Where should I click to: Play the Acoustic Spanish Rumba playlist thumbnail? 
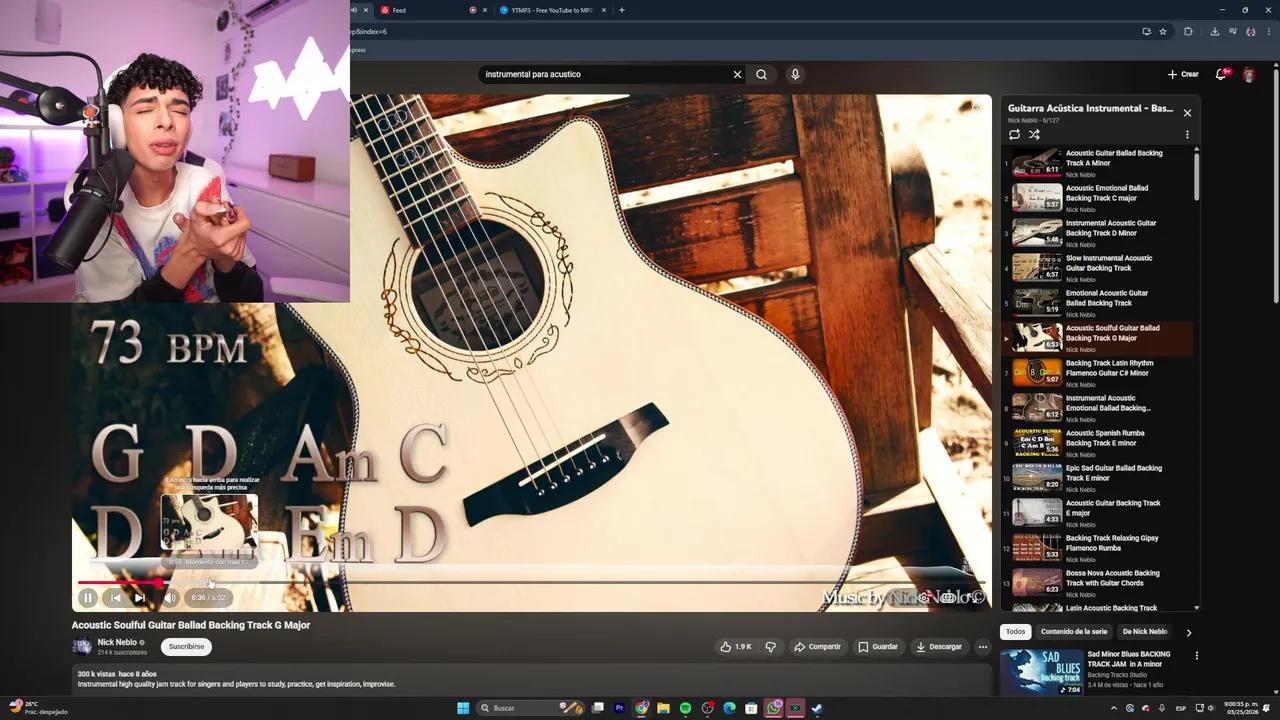click(1035, 441)
